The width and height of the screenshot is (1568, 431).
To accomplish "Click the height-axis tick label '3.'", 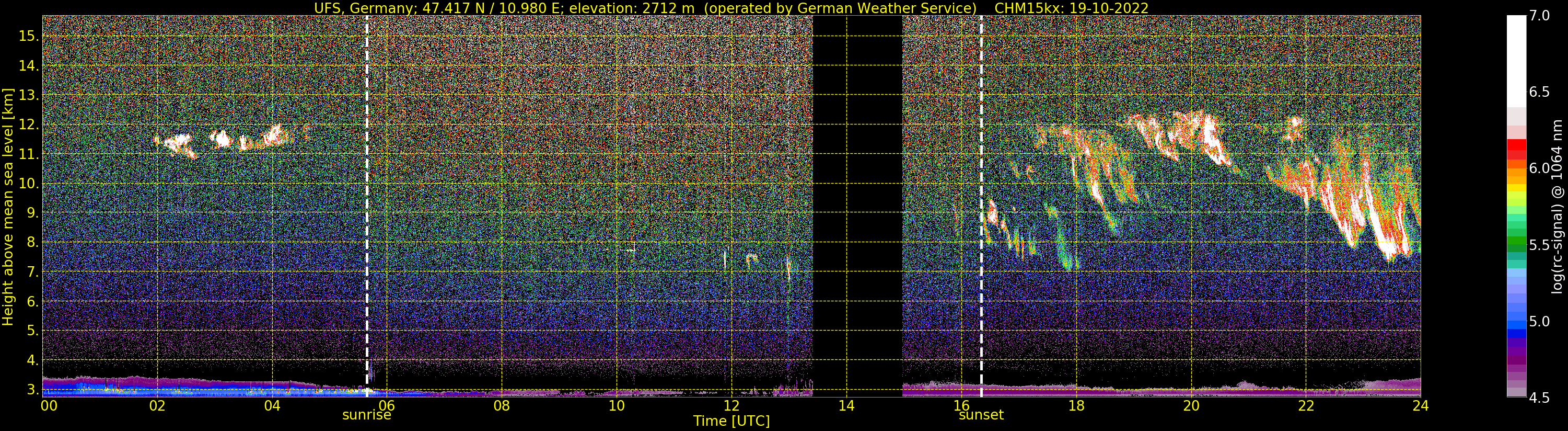I will [x=32, y=390].
